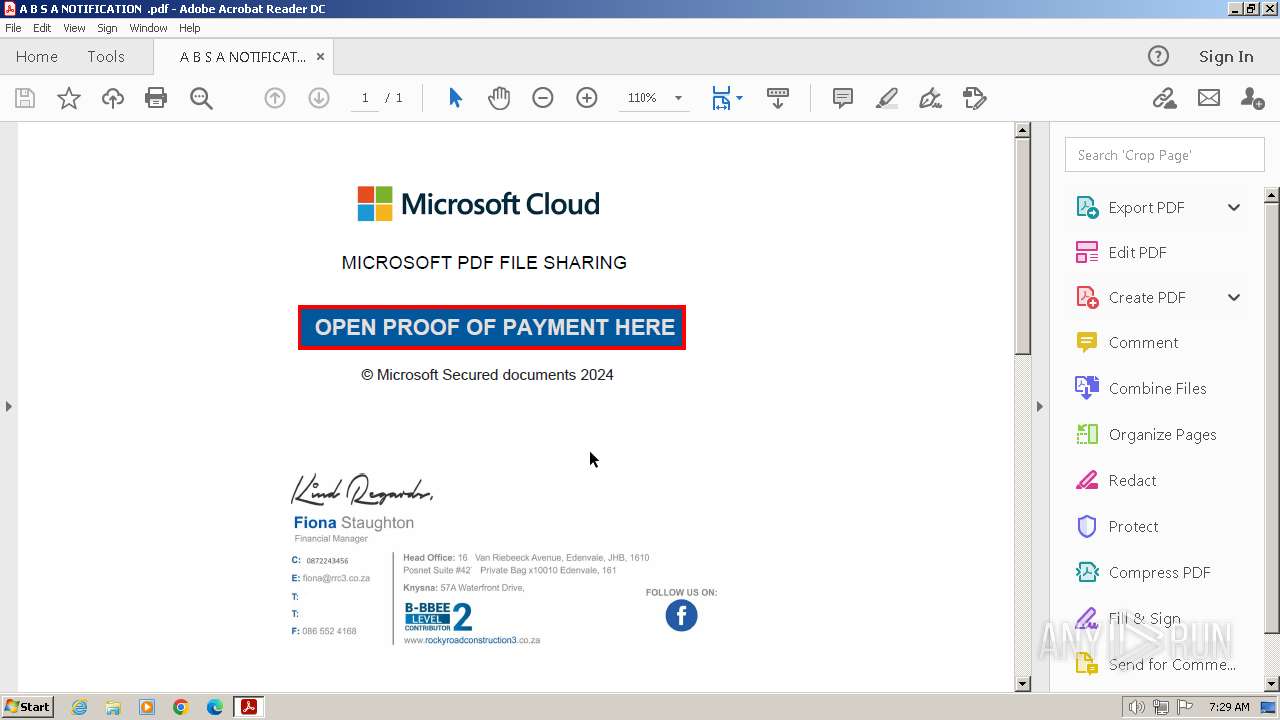Click the document vertical scrollbar thumb
This screenshot has width=1280, height=720.
pyautogui.click(x=1022, y=246)
